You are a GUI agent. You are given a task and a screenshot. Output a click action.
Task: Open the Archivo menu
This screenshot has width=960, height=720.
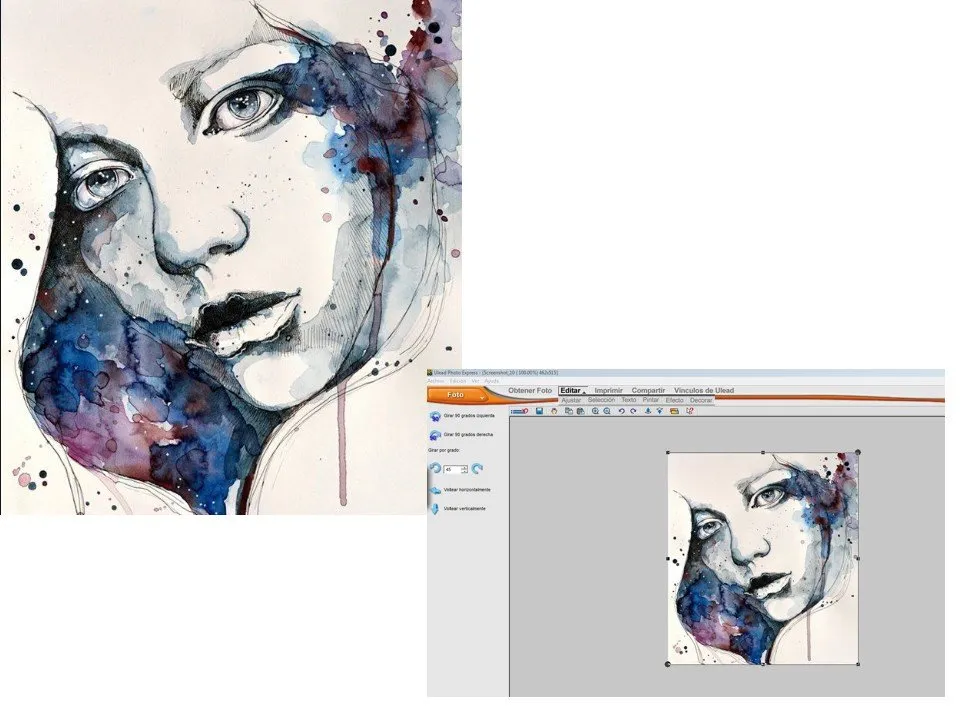click(436, 381)
